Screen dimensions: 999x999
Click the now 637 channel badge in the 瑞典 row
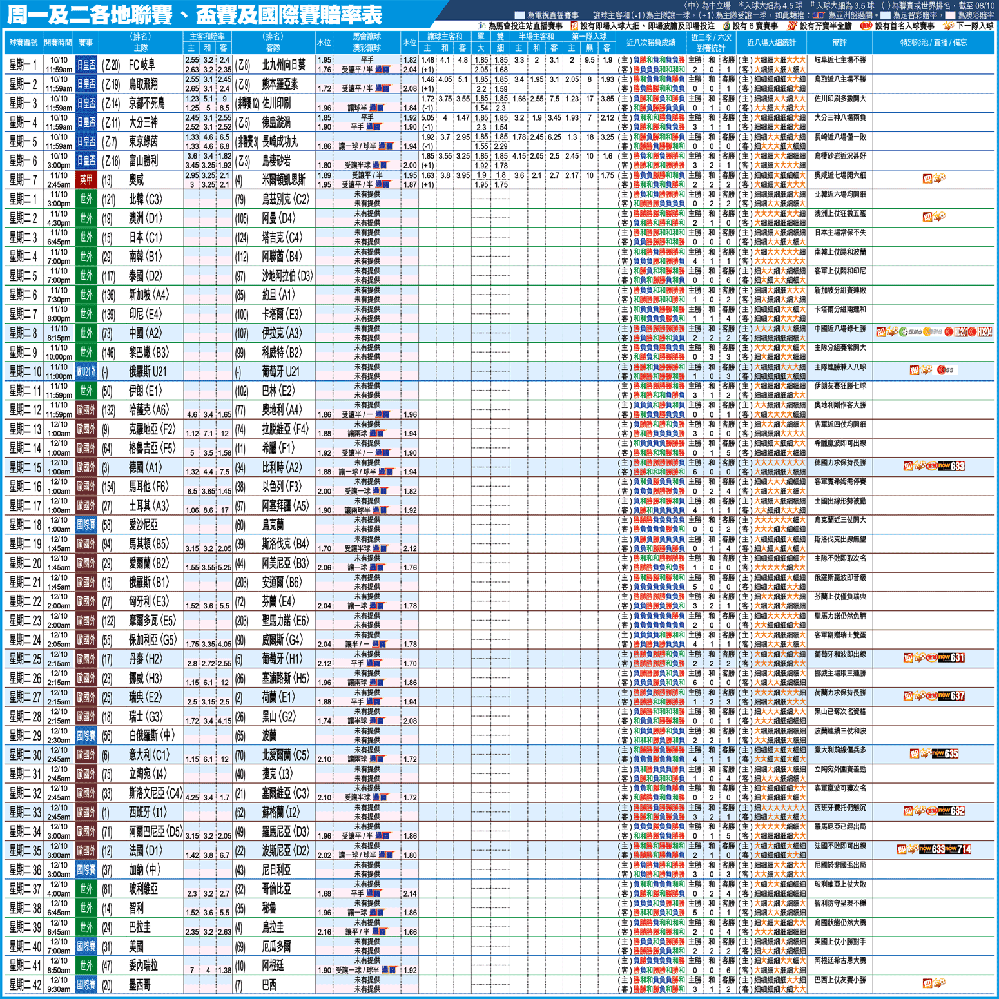click(x=950, y=696)
